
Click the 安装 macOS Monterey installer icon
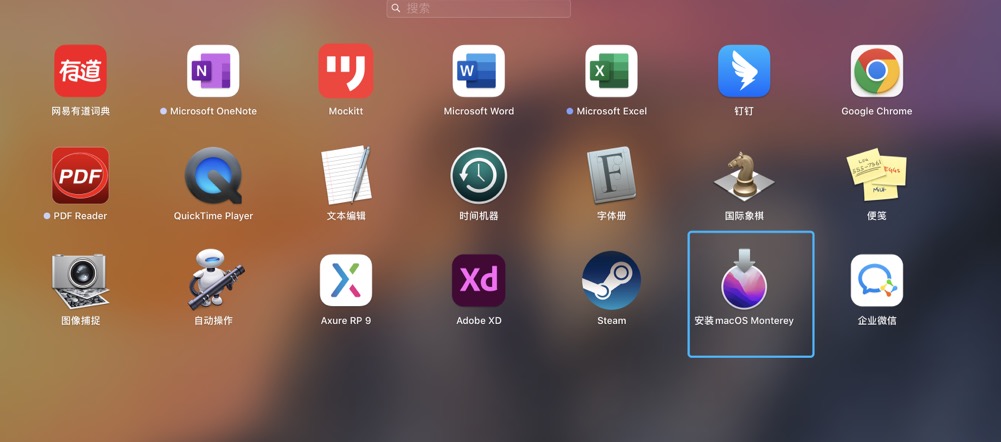point(744,279)
